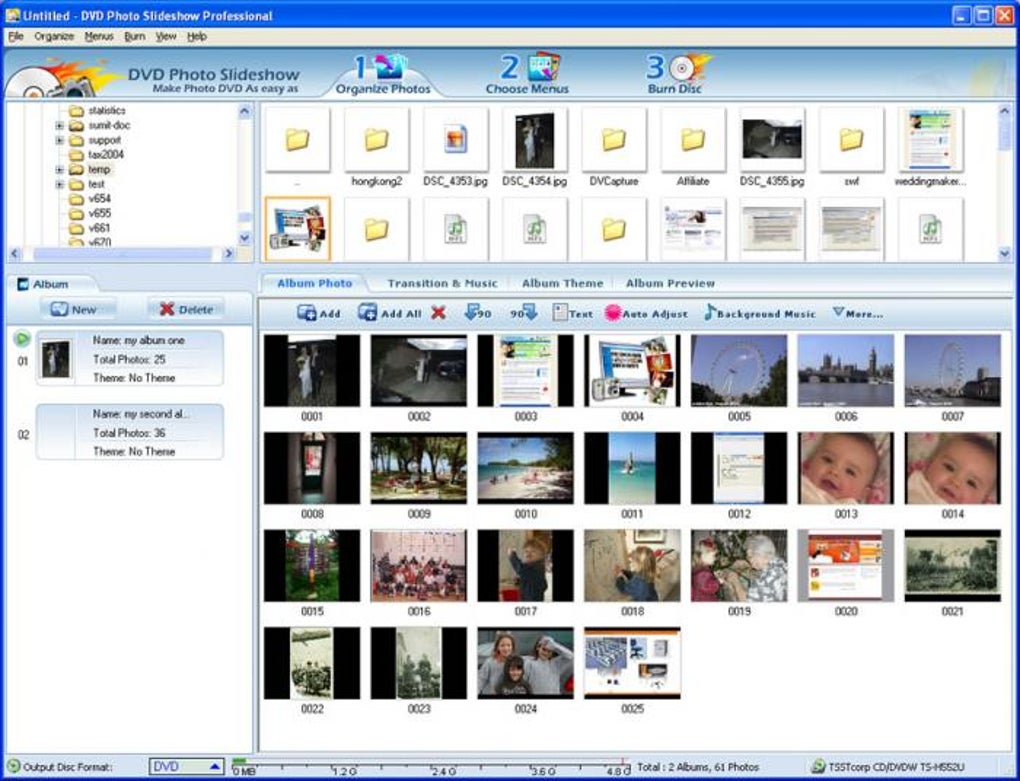Image resolution: width=1020 pixels, height=781 pixels.
Task: Select the v661 folder in tree
Action: [100, 228]
